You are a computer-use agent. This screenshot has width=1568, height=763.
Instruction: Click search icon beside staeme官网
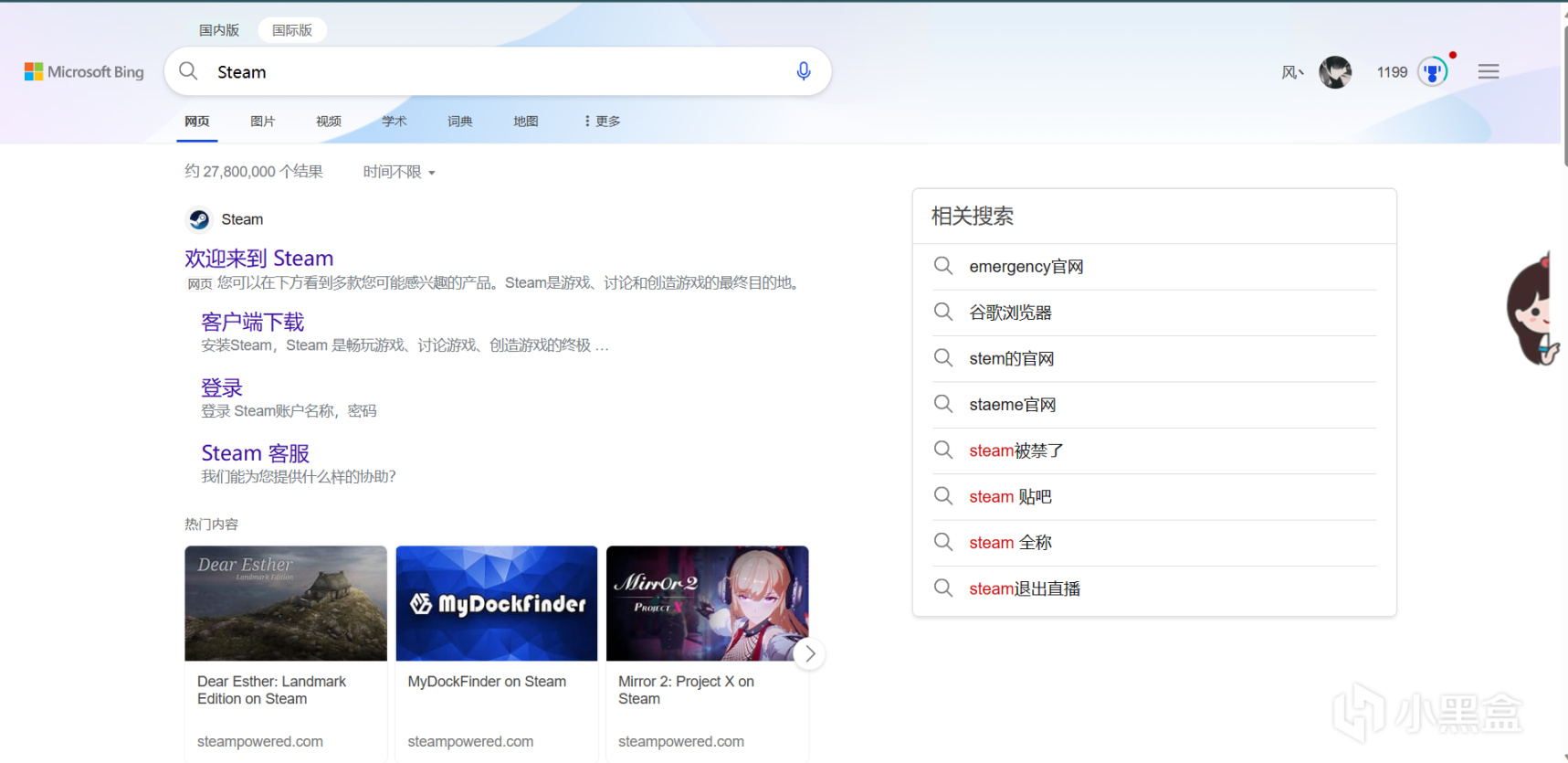point(943,404)
